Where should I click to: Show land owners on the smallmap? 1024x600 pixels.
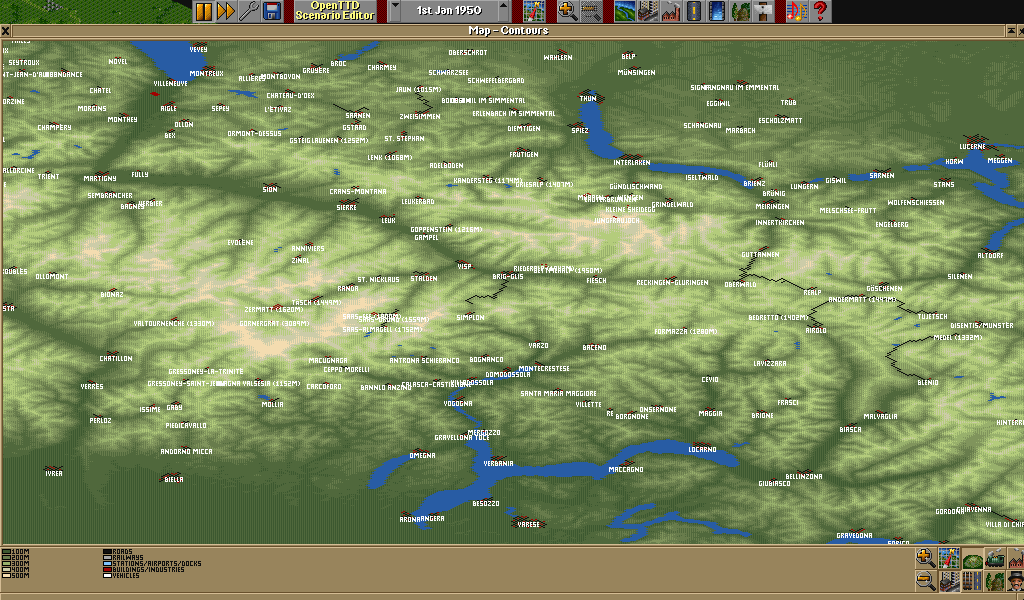click(1016, 580)
